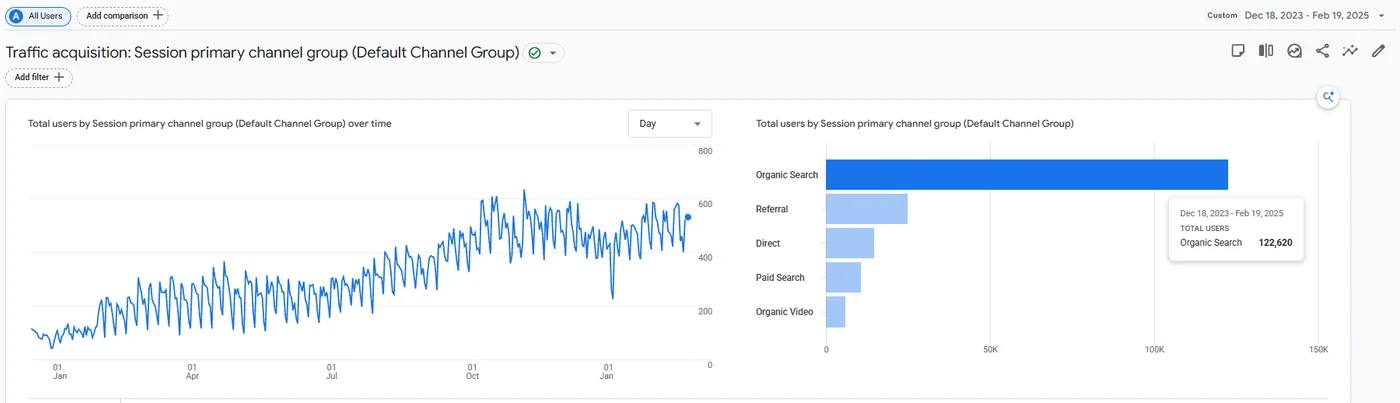The height and width of the screenshot is (403, 1400).
Task: Click the Paid Search bar
Action: [x=843, y=277]
